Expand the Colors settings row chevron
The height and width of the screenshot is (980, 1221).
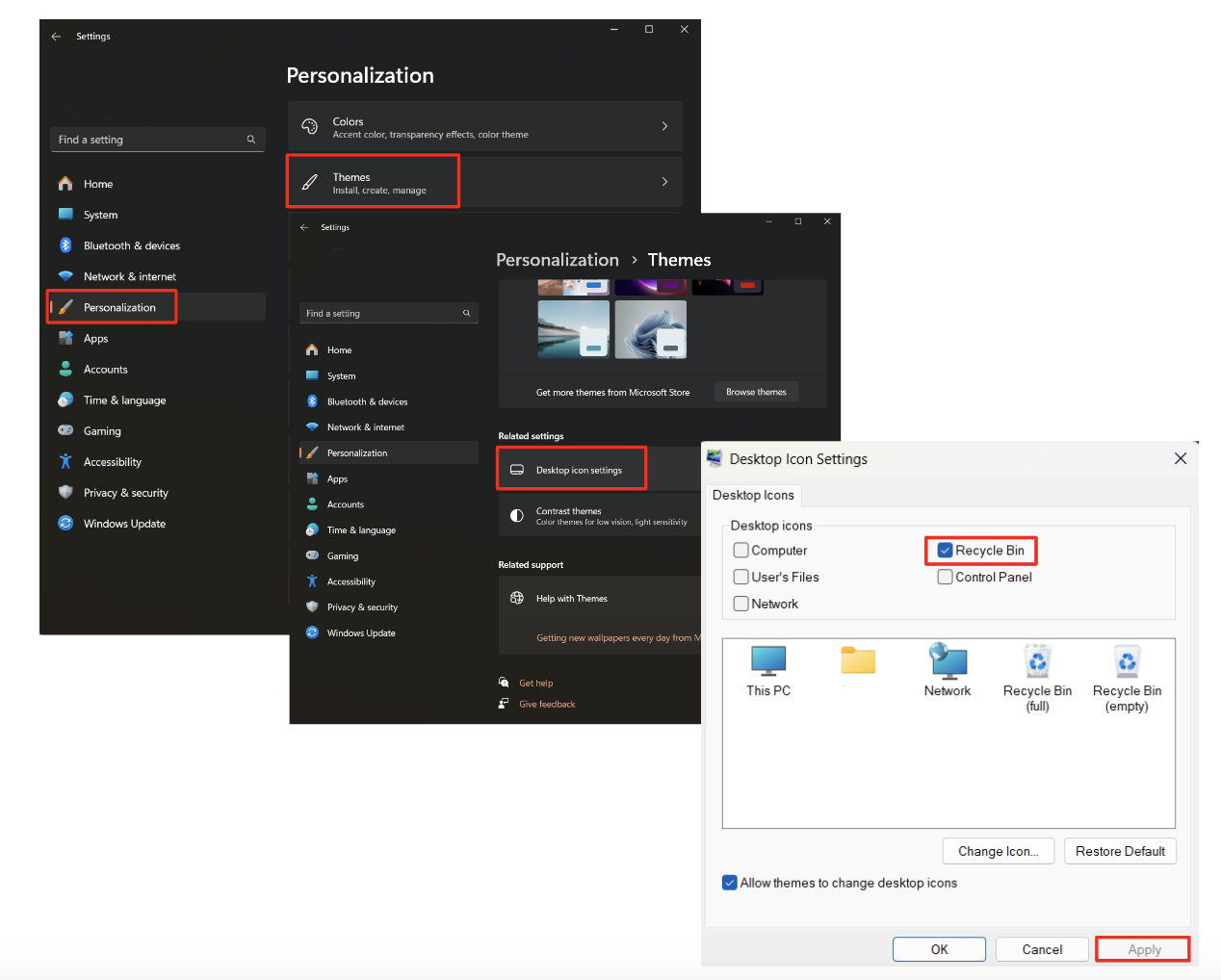pos(664,126)
